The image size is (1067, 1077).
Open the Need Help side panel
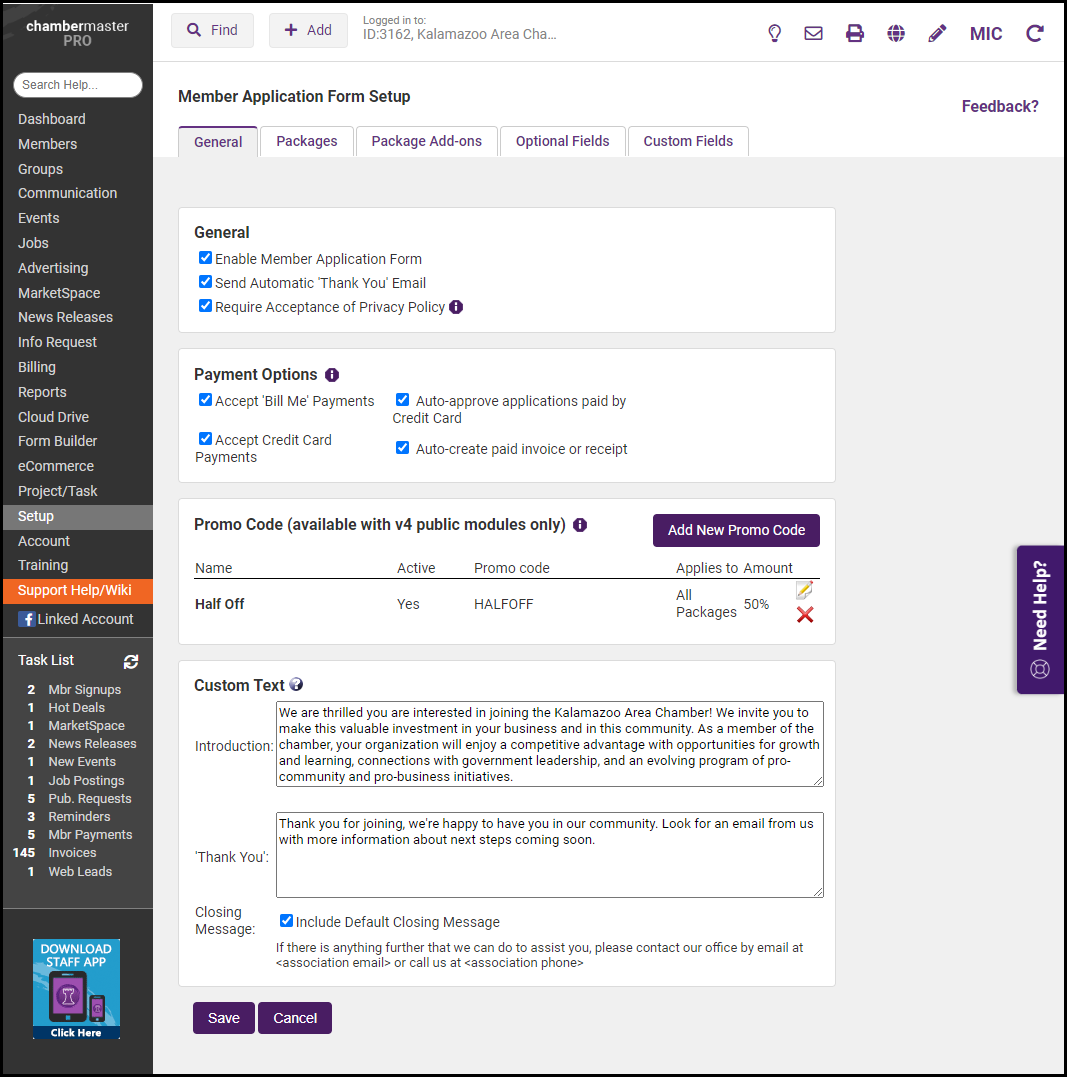[x=1040, y=619]
